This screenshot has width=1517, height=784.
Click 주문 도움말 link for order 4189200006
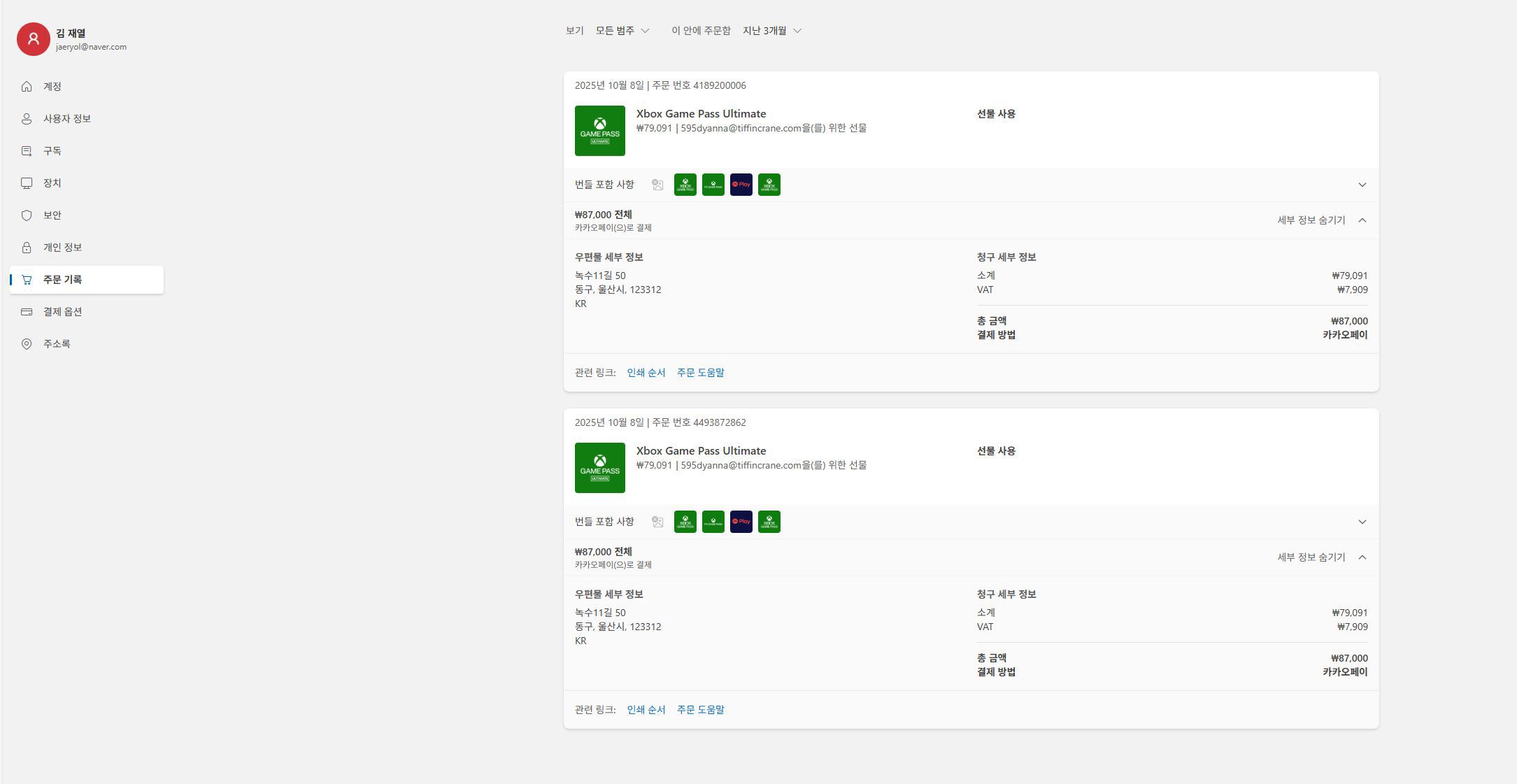[701, 373]
